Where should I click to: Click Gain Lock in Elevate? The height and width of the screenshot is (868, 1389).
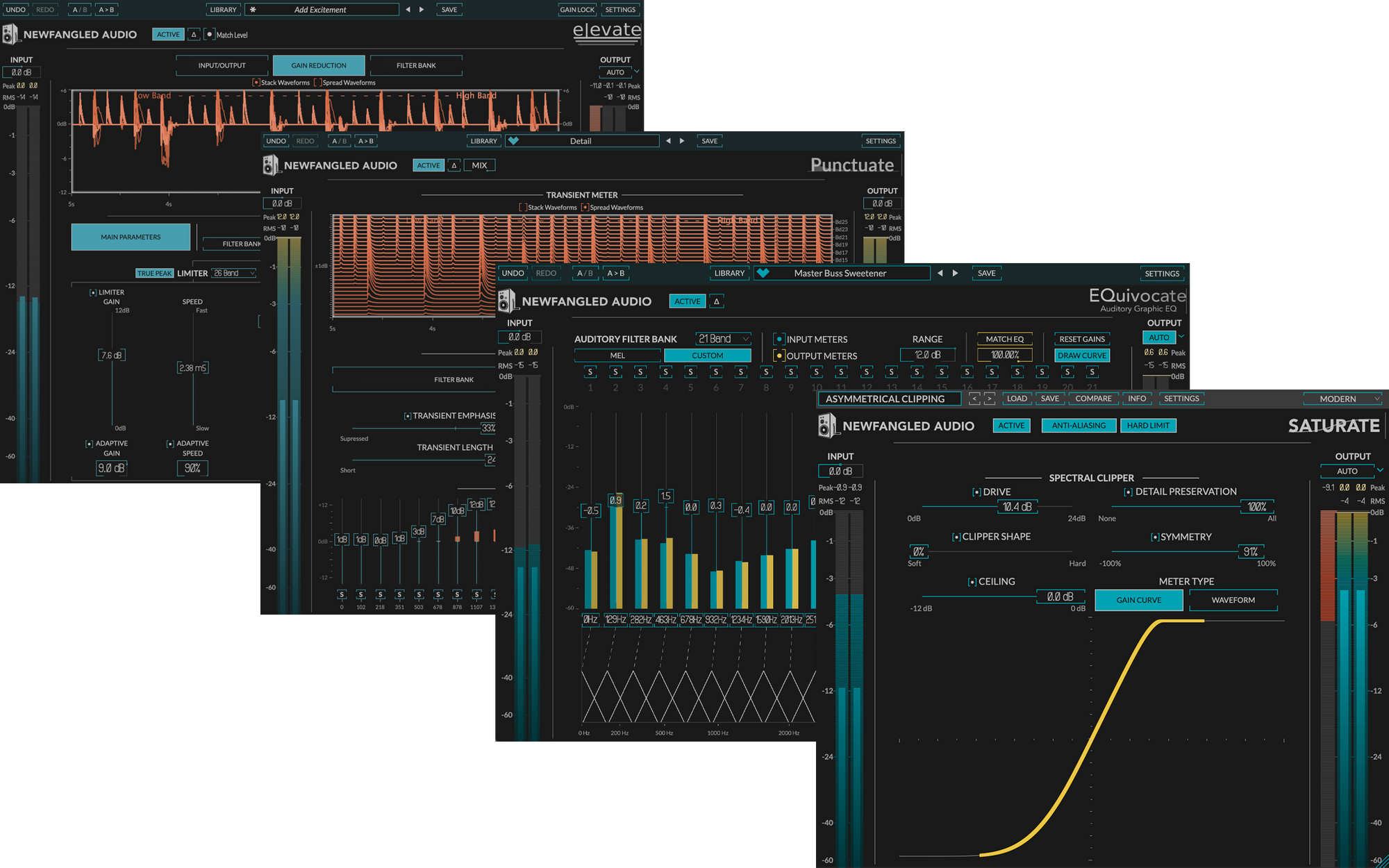577,10
